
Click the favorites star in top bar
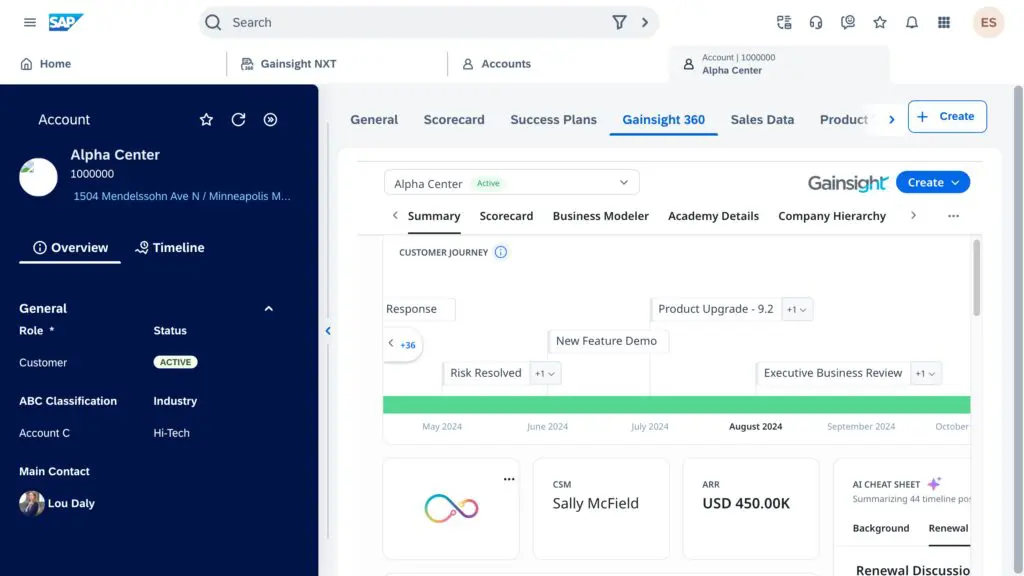879,22
